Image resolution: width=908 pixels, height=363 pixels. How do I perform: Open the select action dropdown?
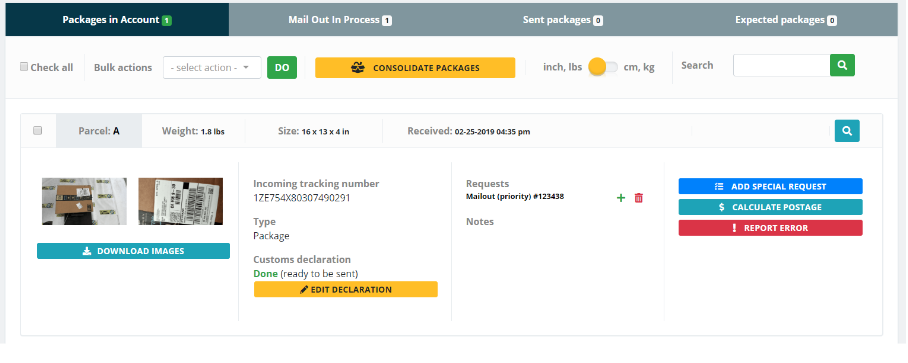[x=212, y=68]
